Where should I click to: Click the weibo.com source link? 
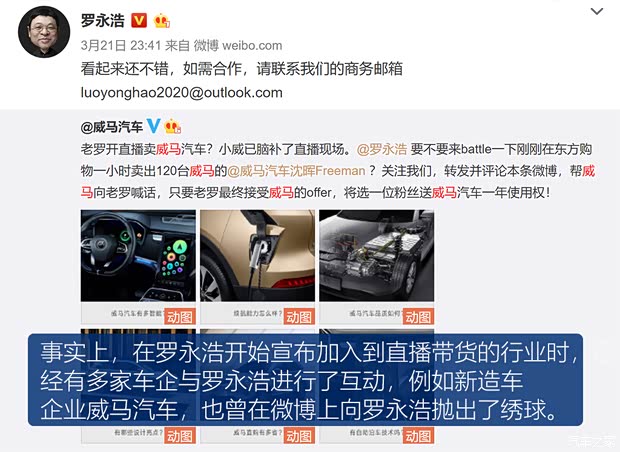pos(252,45)
